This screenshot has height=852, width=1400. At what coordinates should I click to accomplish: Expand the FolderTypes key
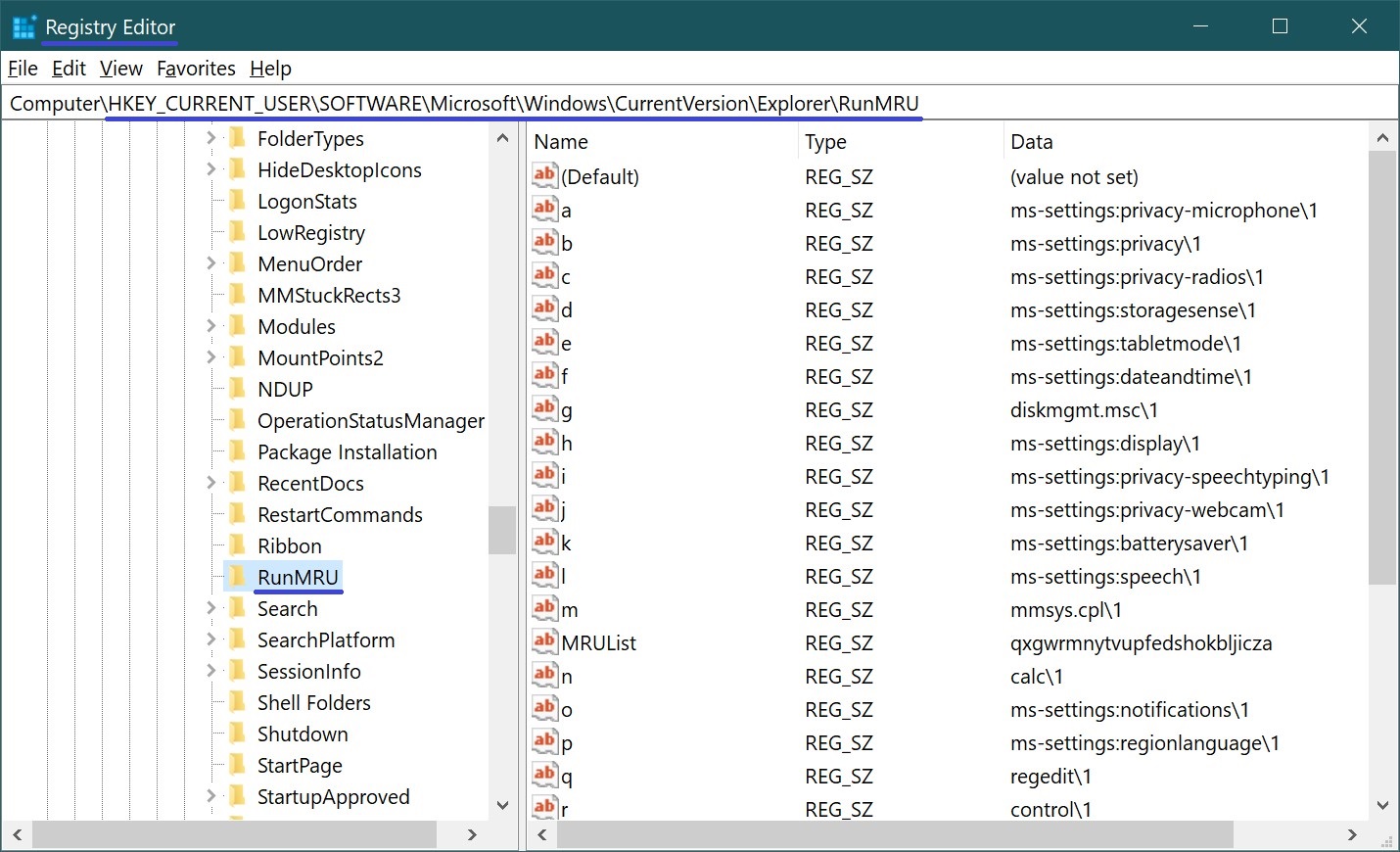210,138
